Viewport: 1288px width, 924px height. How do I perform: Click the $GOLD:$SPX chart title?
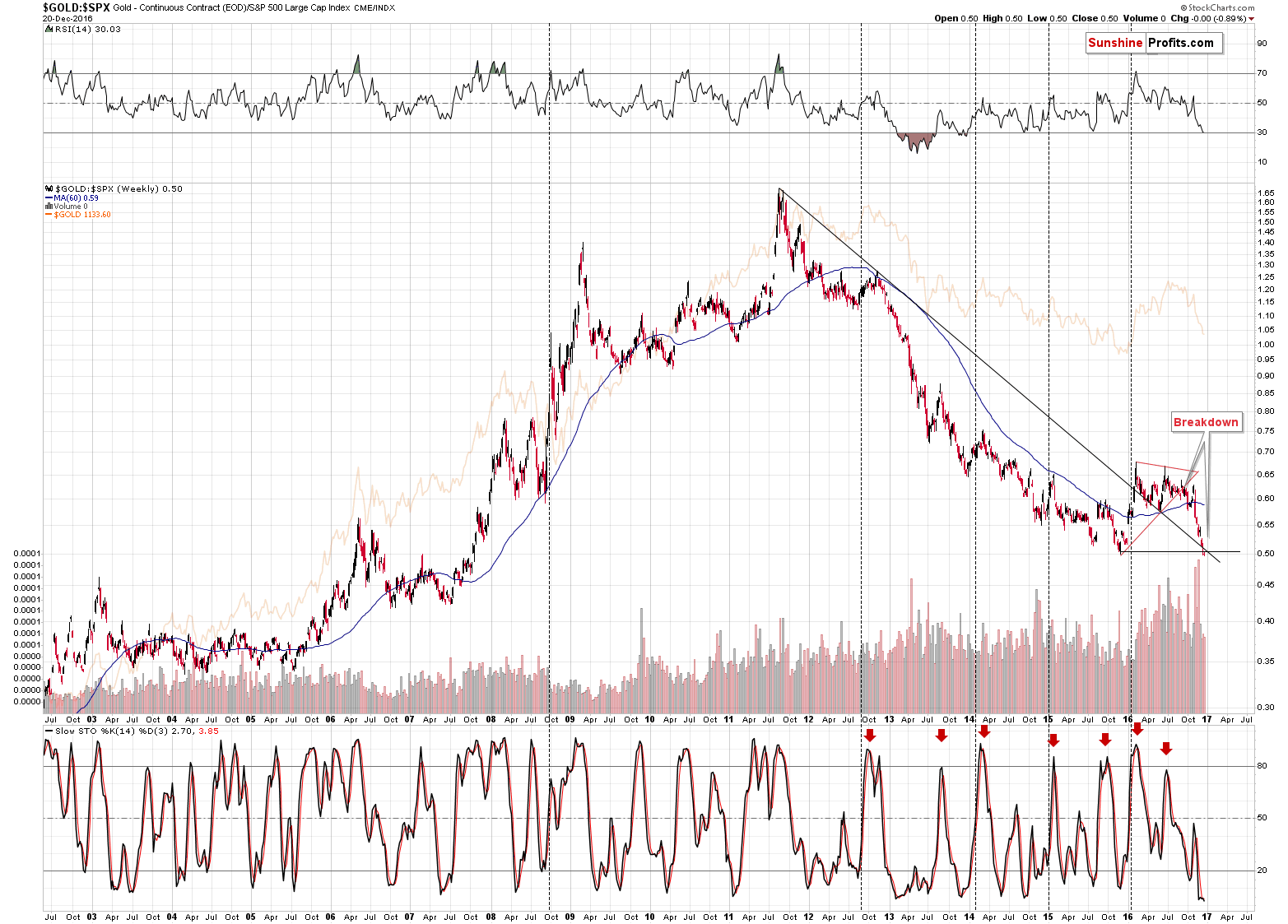77,7
